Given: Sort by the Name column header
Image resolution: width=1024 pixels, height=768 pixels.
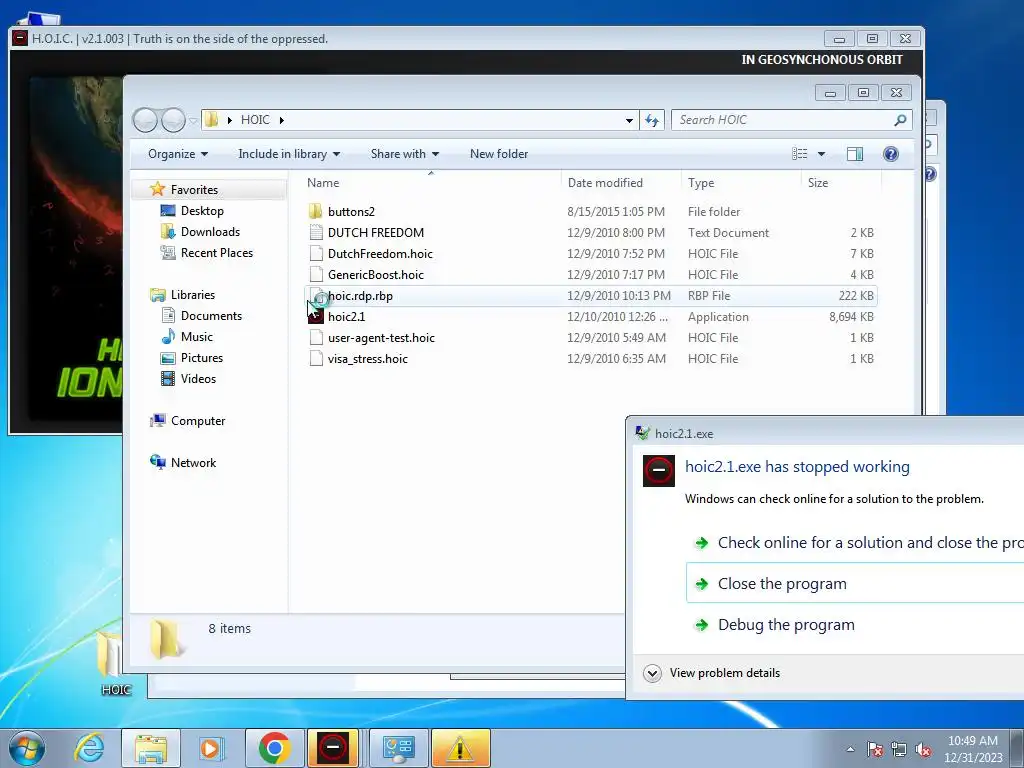Looking at the screenshot, I should 431,183.
